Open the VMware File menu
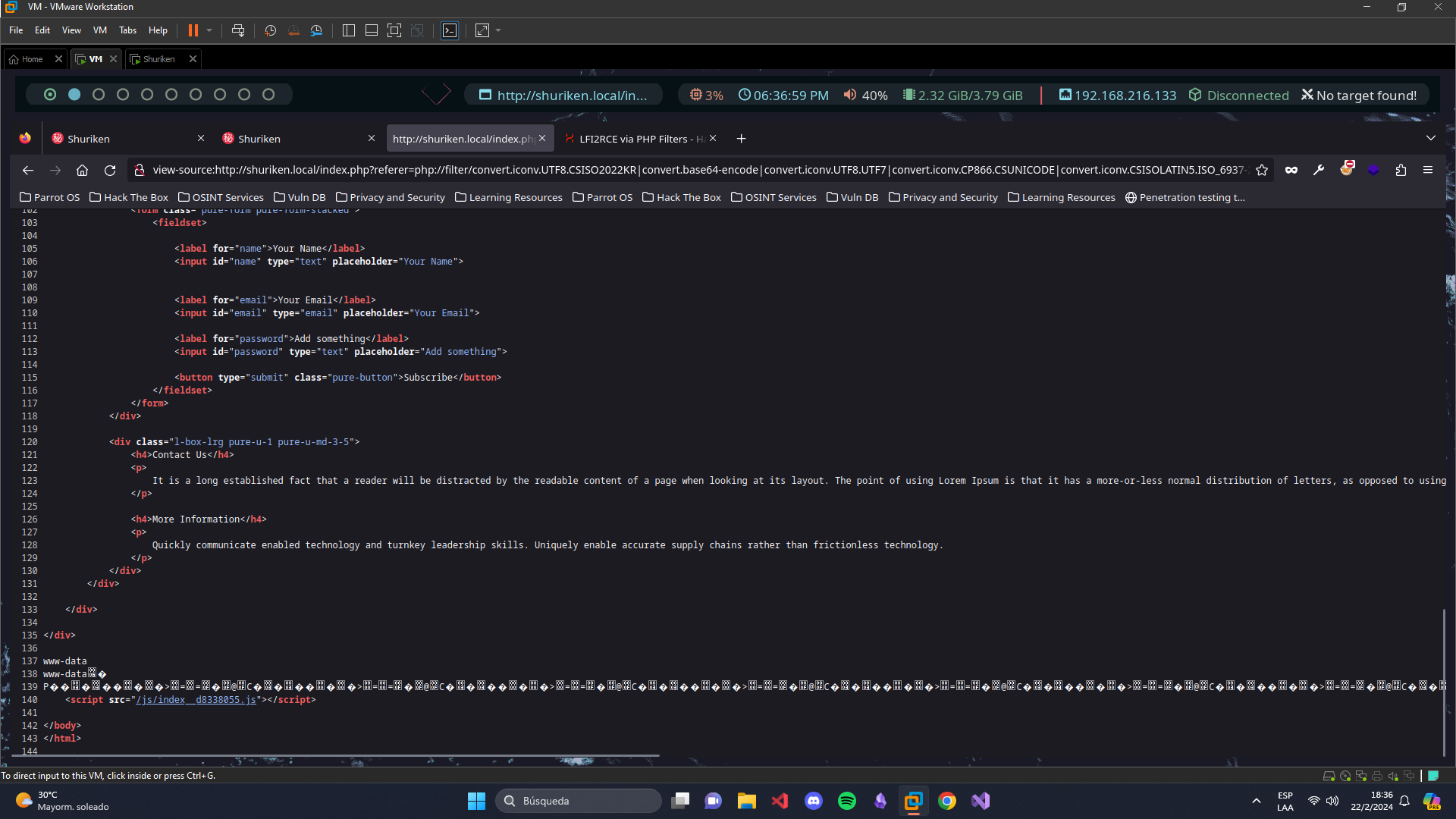Image resolution: width=1456 pixels, height=819 pixels. click(16, 30)
